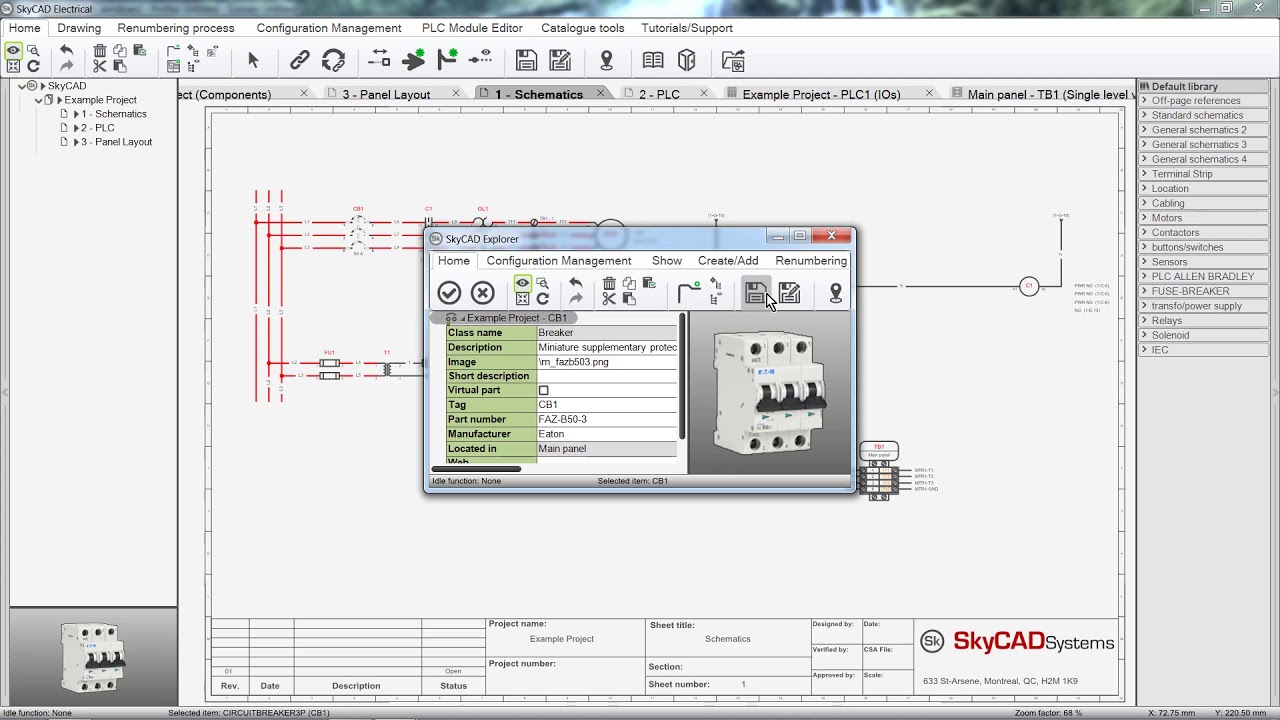The image size is (1280, 720).
Task: Open the book catalogue icon
Action: click(653, 61)
